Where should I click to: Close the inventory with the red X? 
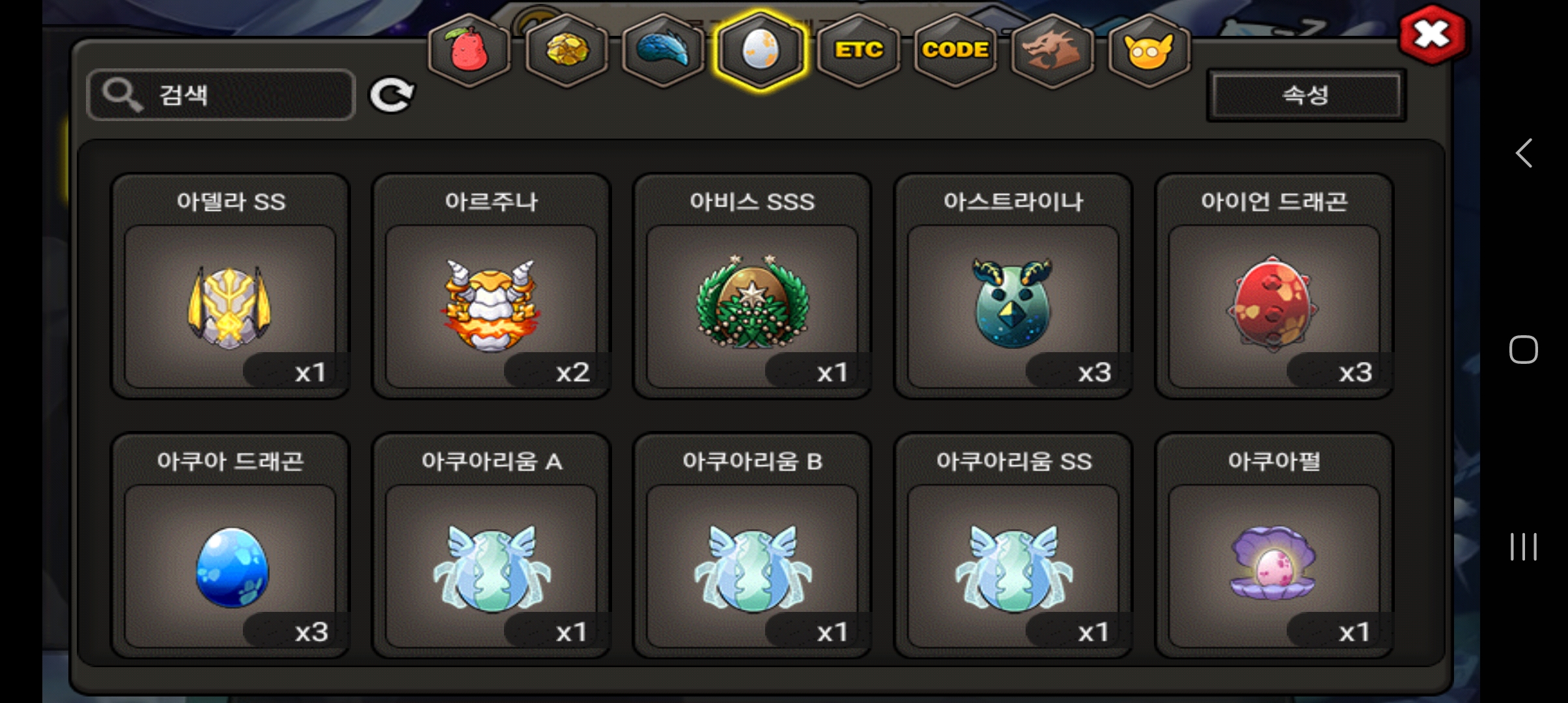click(1432, 34)
